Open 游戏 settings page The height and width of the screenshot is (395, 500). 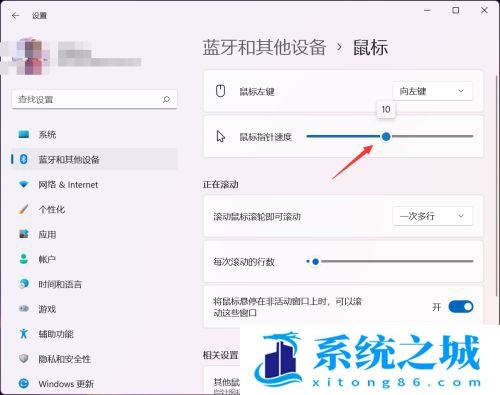[94, 309]
